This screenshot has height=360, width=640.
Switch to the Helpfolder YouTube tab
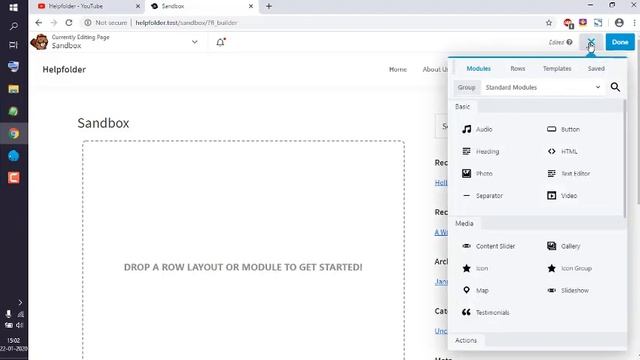(89, 6)
